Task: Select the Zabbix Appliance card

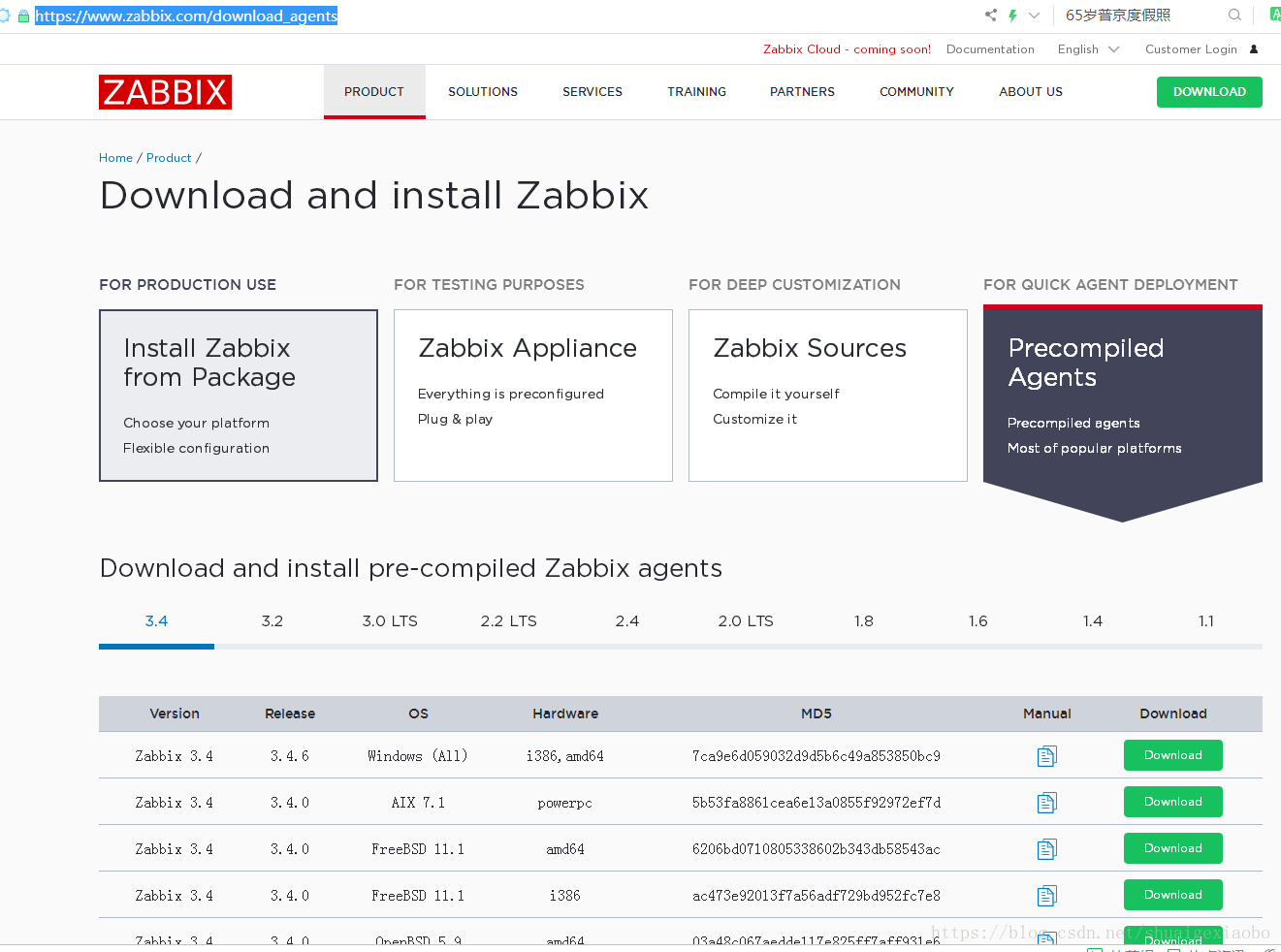Action: click(532, 396)
